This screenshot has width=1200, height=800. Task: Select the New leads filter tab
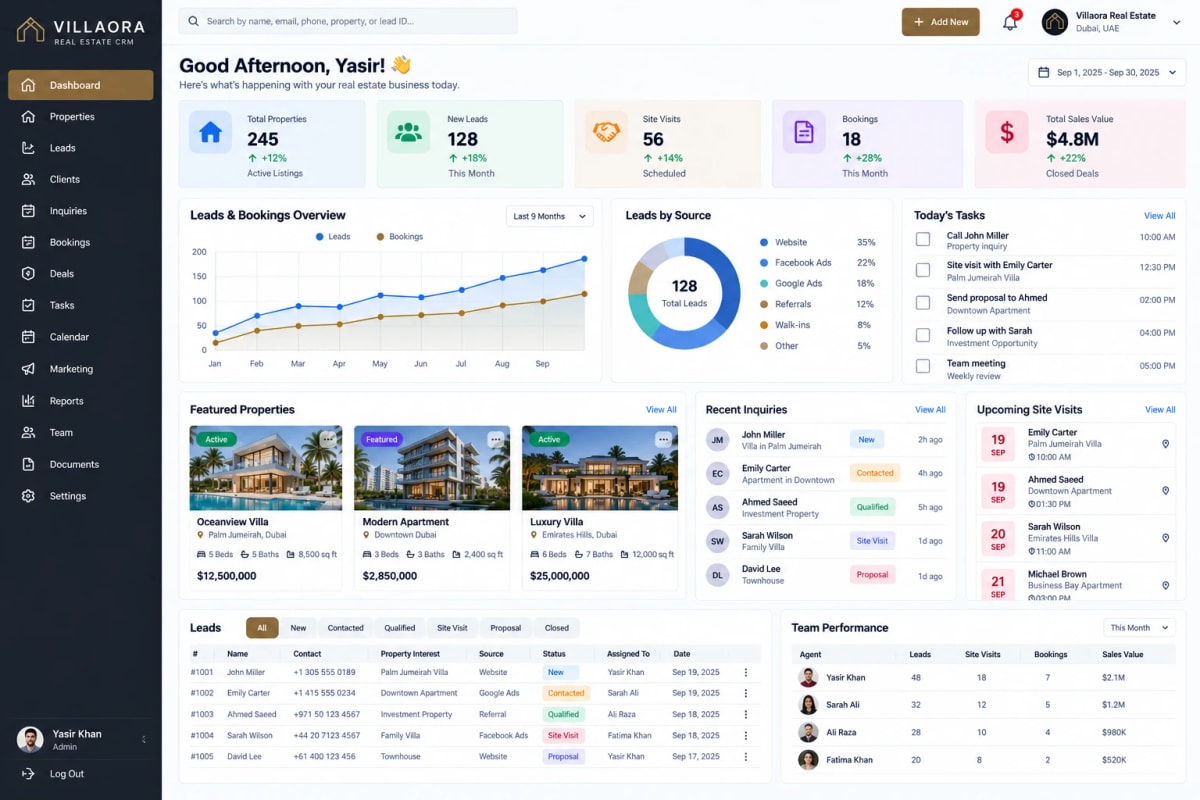(298, 628)
